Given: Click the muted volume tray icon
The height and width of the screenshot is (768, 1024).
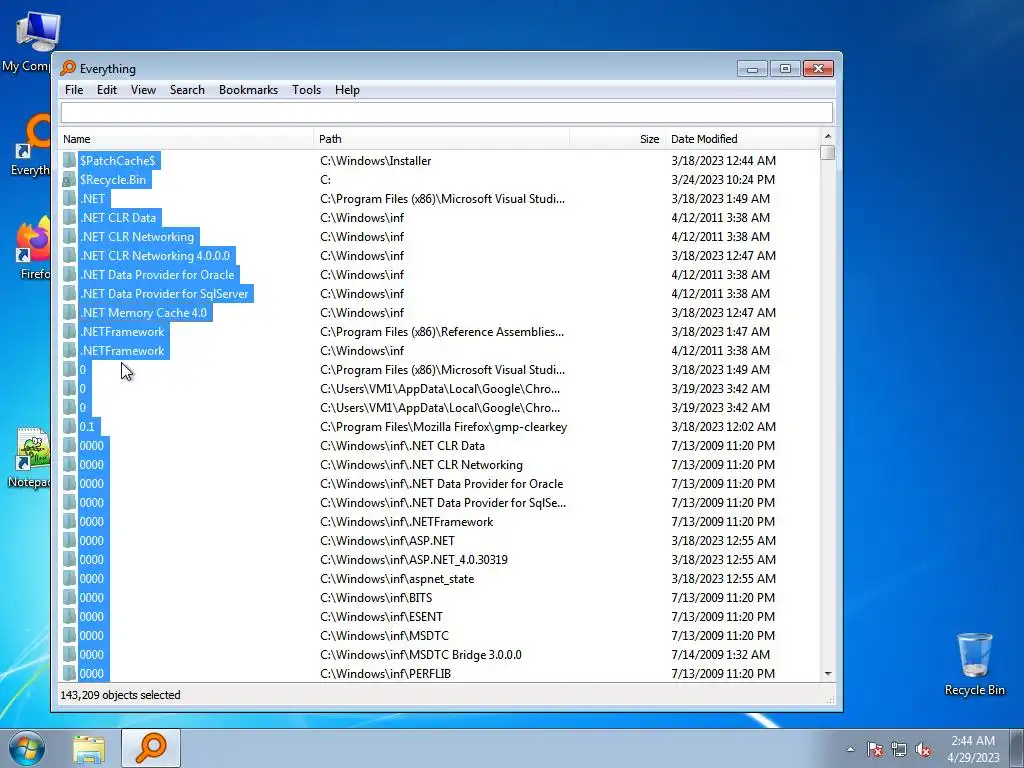Looking at the screenshot, I should tap(923, 749).
